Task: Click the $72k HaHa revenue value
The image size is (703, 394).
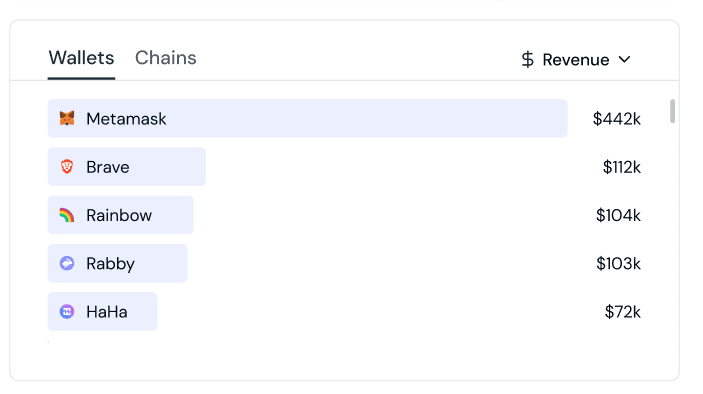Action: pos(622,312)
